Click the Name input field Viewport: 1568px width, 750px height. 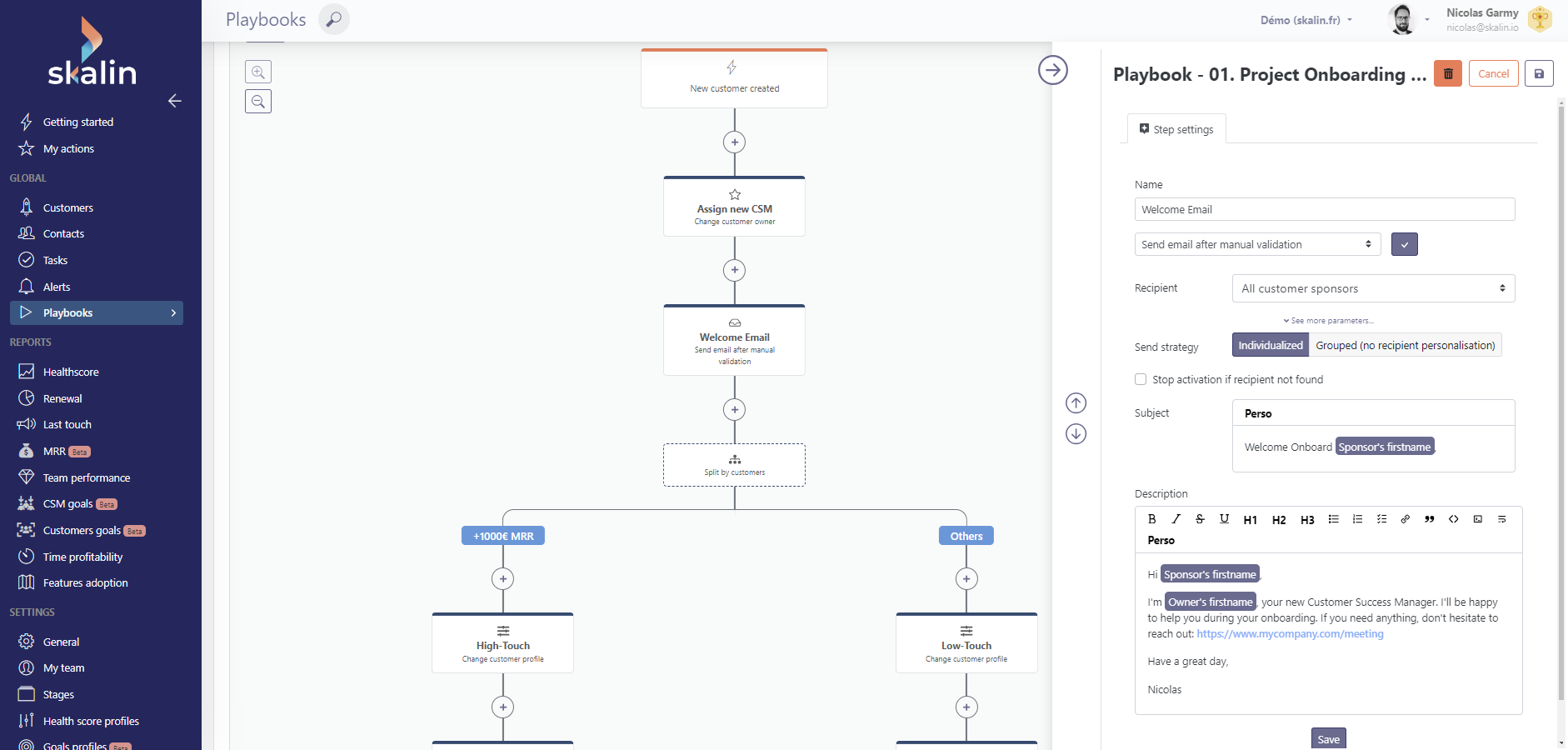click(1324, 209)
